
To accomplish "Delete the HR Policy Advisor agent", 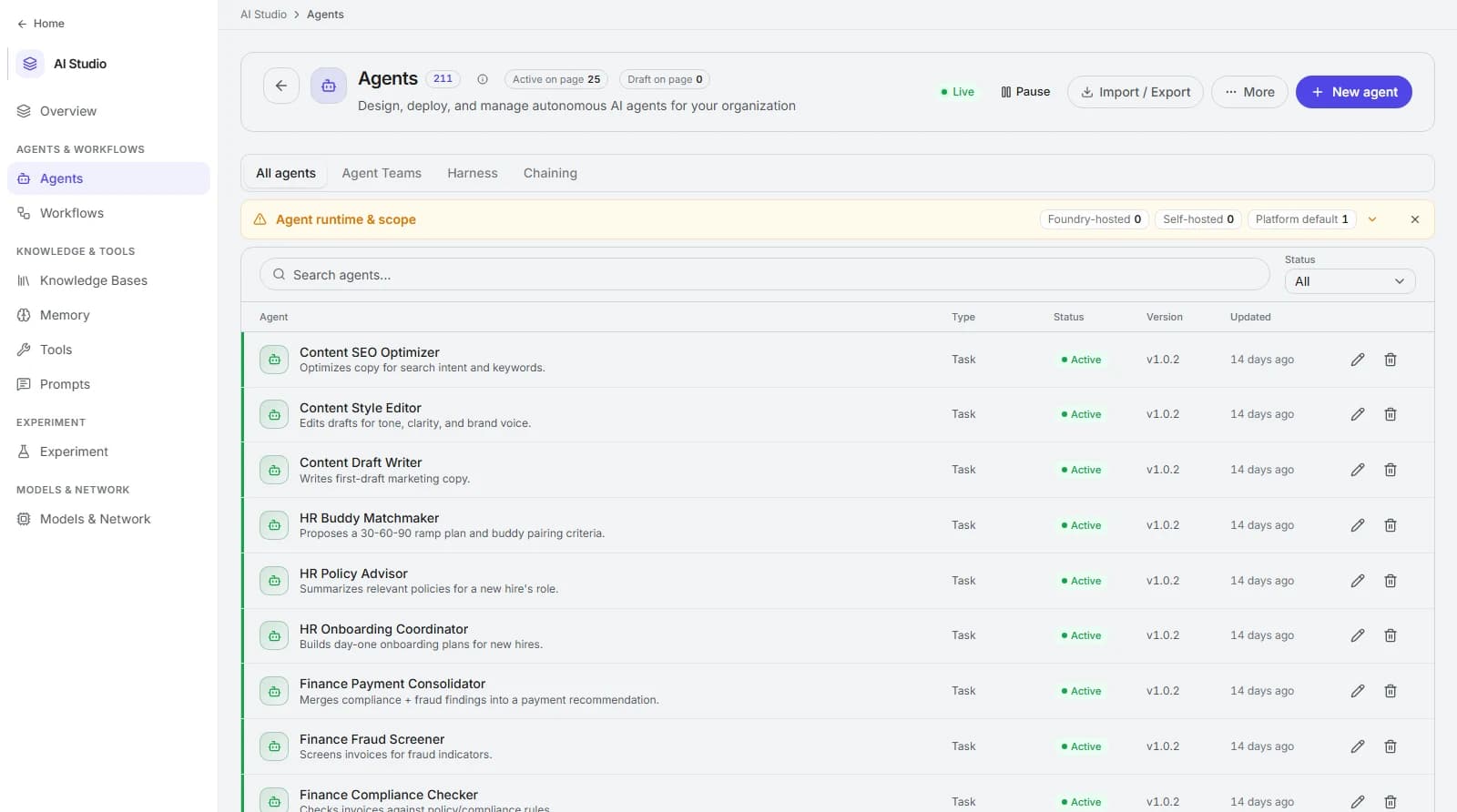I will click(x=1391, y=581).
